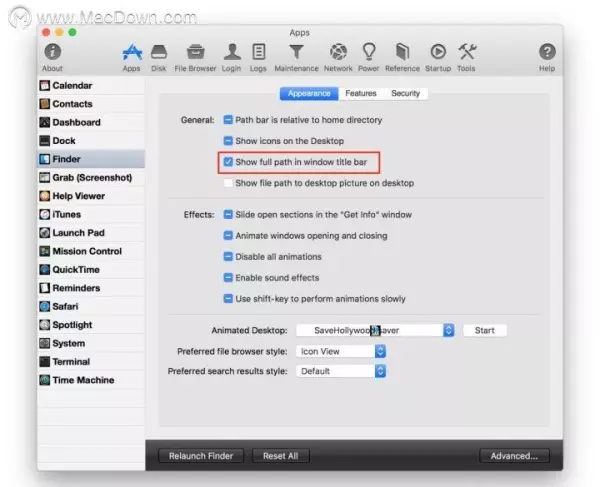Click the Start button
Viewport: 600px width, 487px height.
point(485,330)
